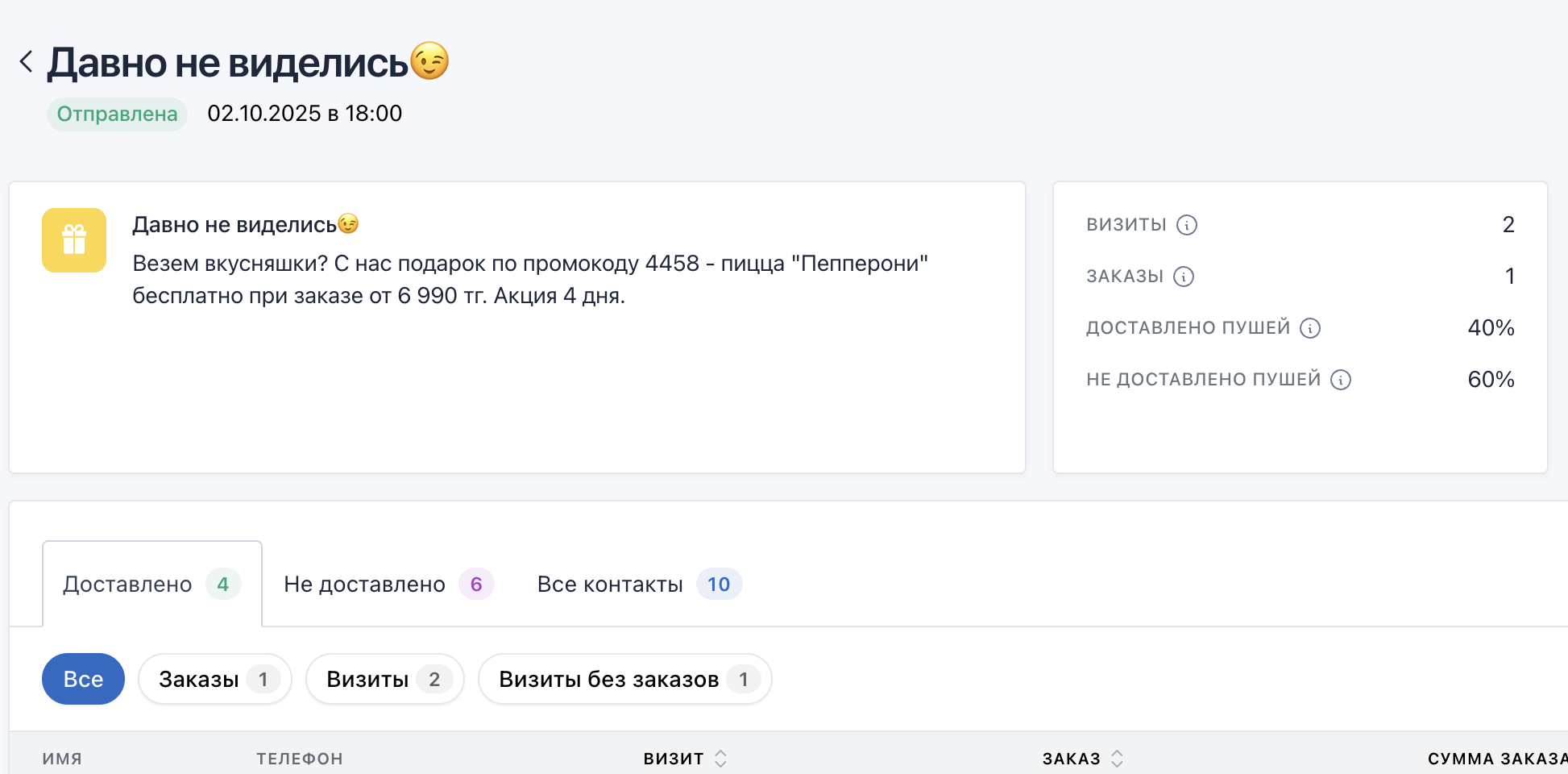
Task: Select the Все filter chip
Action: coord(83,679)
